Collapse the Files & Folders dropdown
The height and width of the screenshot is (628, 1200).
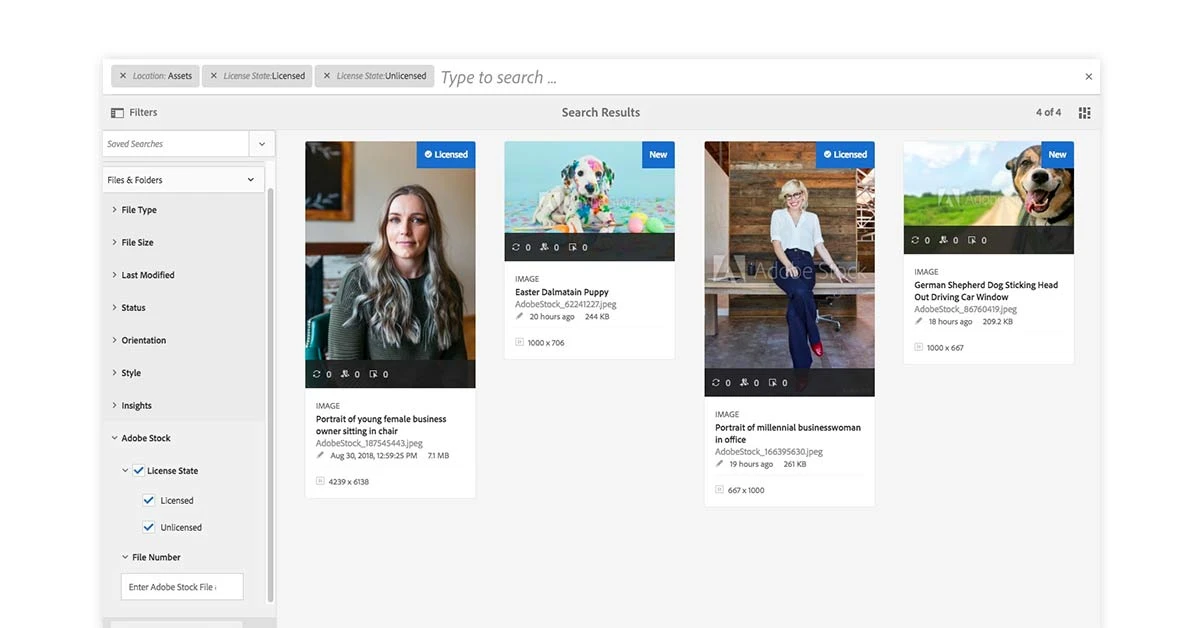pyautogui.click(x=249, y=178)
